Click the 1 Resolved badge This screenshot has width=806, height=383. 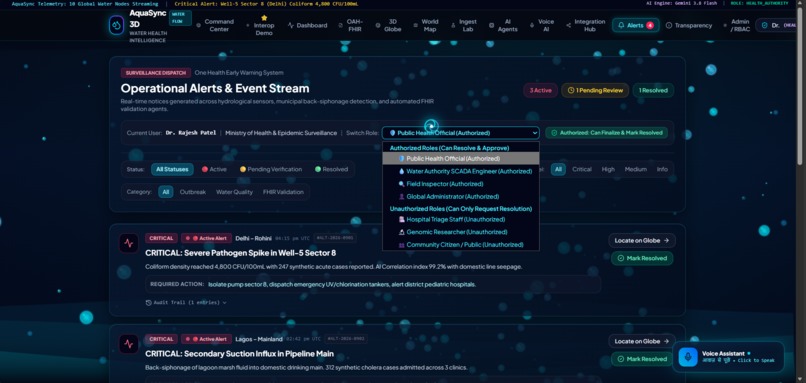click(653, 90)
